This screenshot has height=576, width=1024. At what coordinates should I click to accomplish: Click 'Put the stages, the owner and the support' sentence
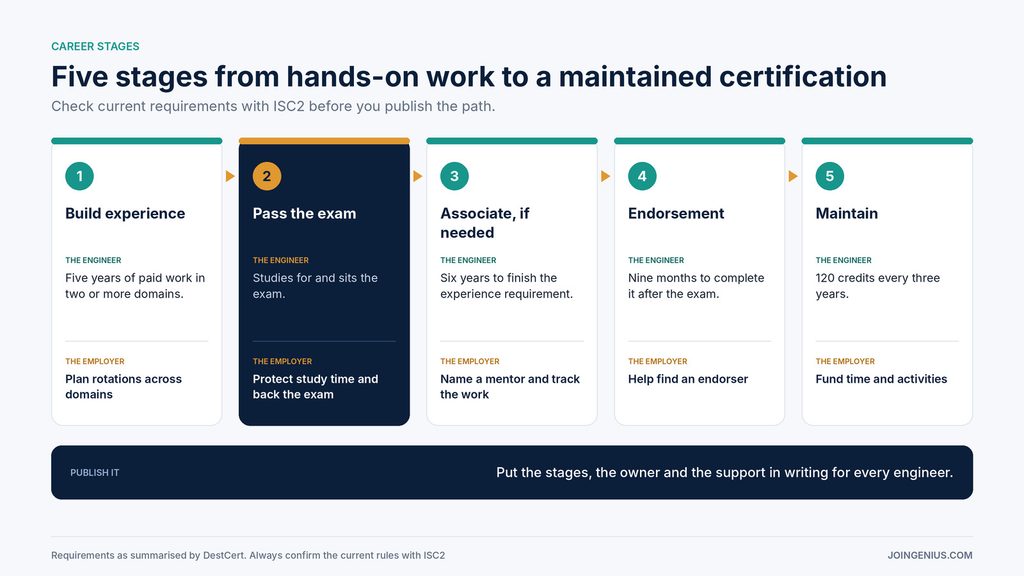click(x=724, y=472)
